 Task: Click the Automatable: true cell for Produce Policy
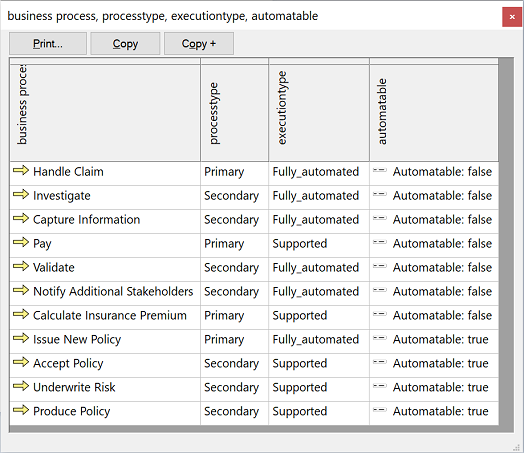coord(434,411)
